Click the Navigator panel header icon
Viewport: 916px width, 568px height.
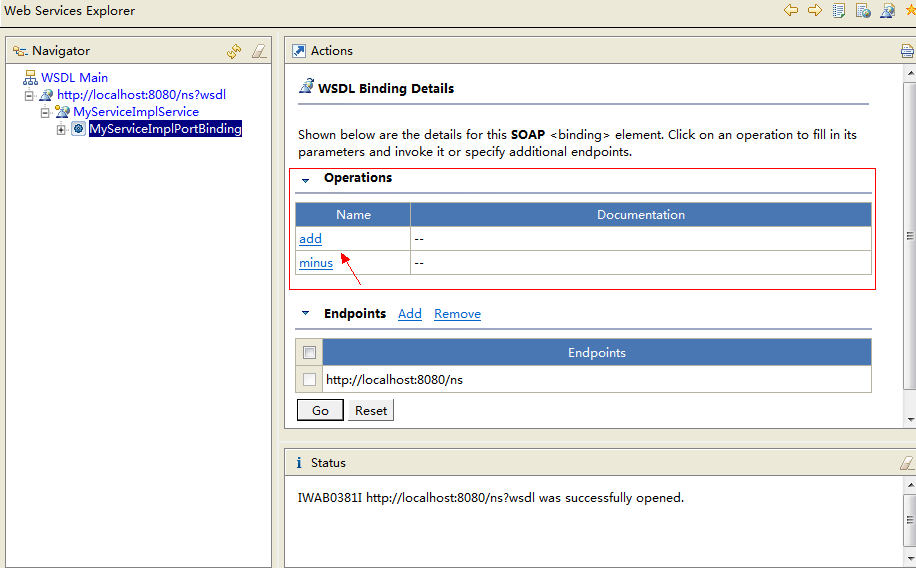[x=20, y=51]
